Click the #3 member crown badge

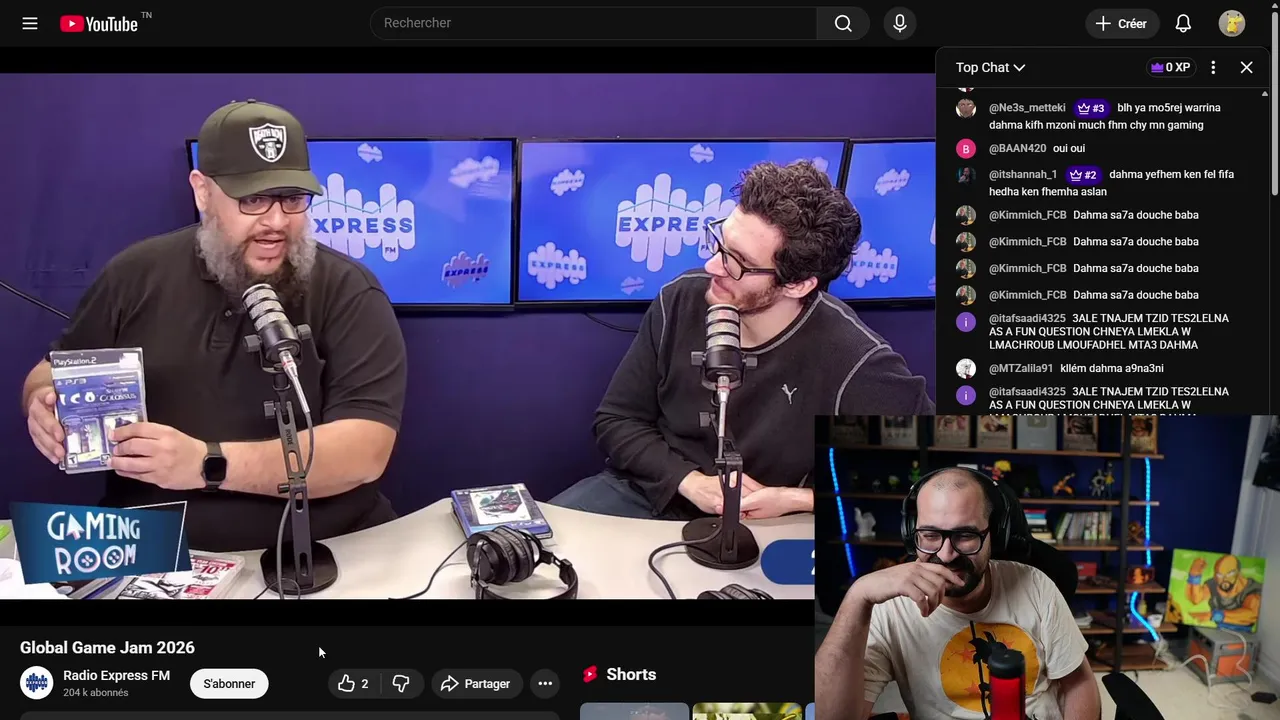coord(1091,108)
